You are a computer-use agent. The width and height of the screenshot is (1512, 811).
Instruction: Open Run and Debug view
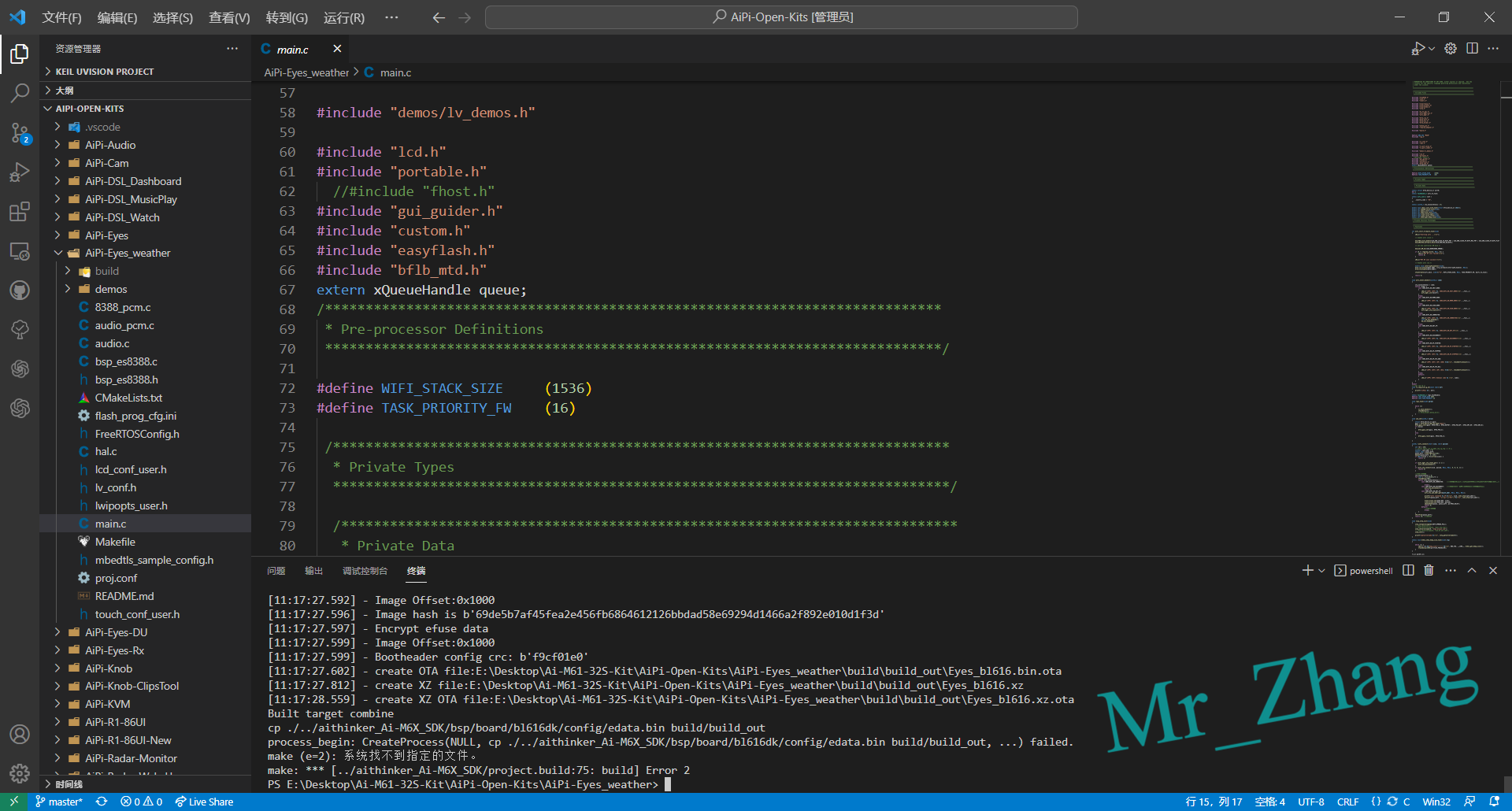point(20,172)
